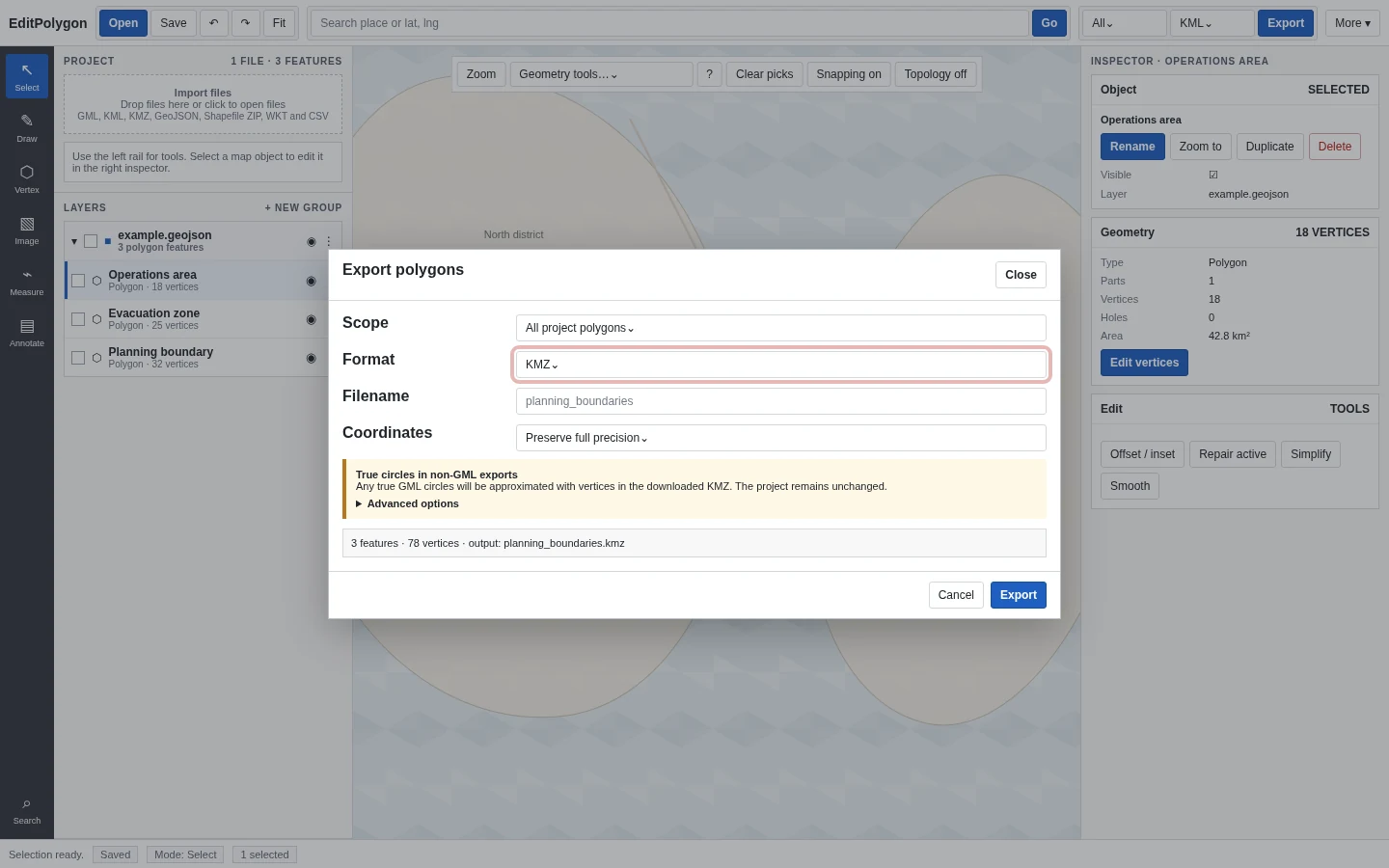Click the Fit button
The image size is (1389, 868).
click(x=279, y=23)
